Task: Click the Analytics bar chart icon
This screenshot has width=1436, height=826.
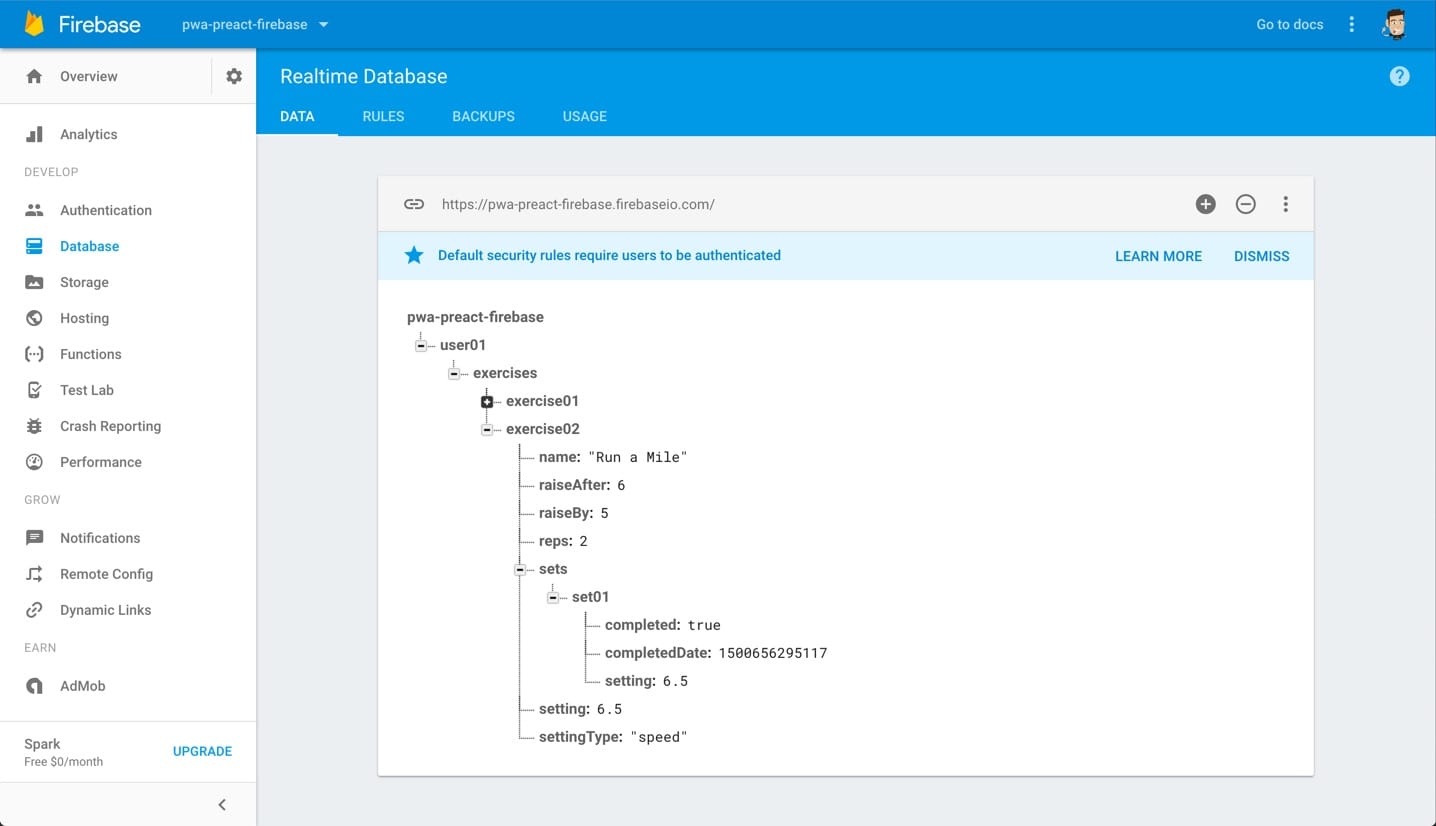Action: [x=34, y=134]
